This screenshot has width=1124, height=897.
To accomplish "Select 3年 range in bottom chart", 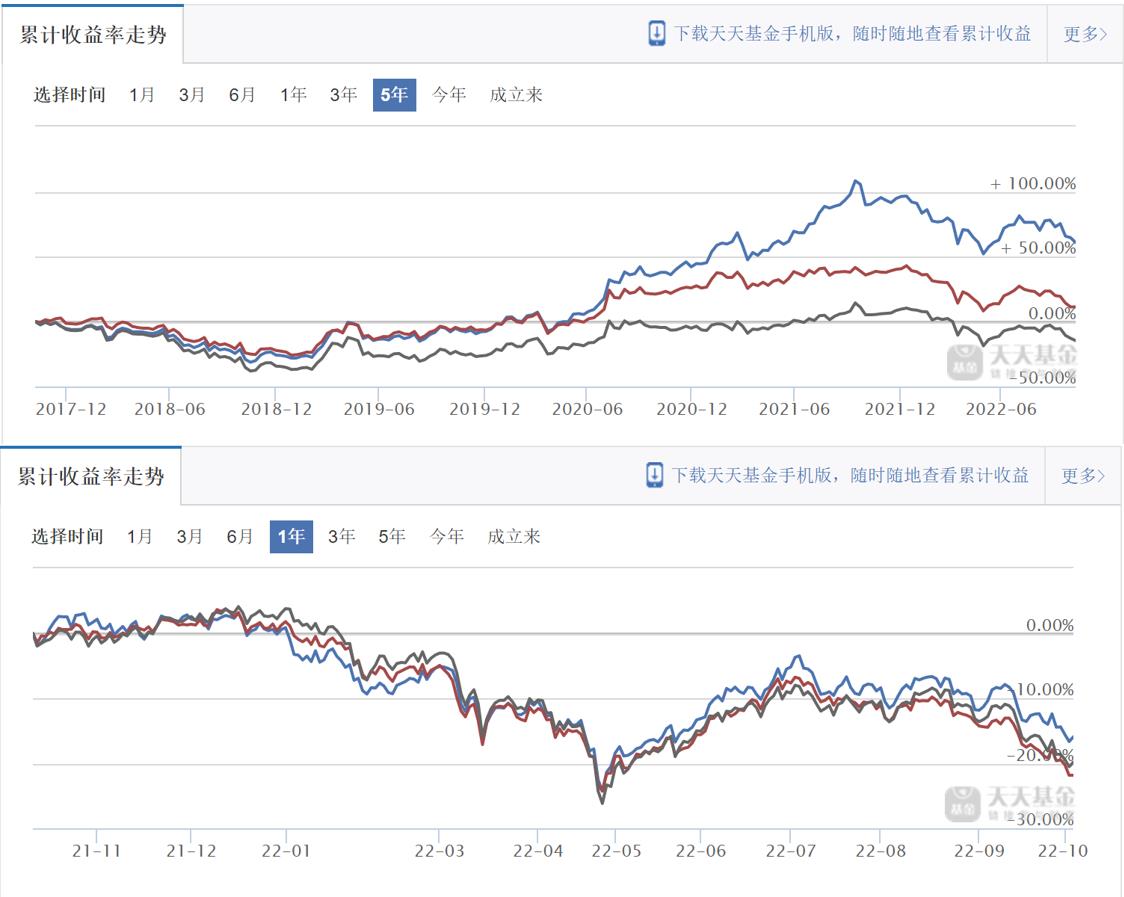I will [341, 537].
